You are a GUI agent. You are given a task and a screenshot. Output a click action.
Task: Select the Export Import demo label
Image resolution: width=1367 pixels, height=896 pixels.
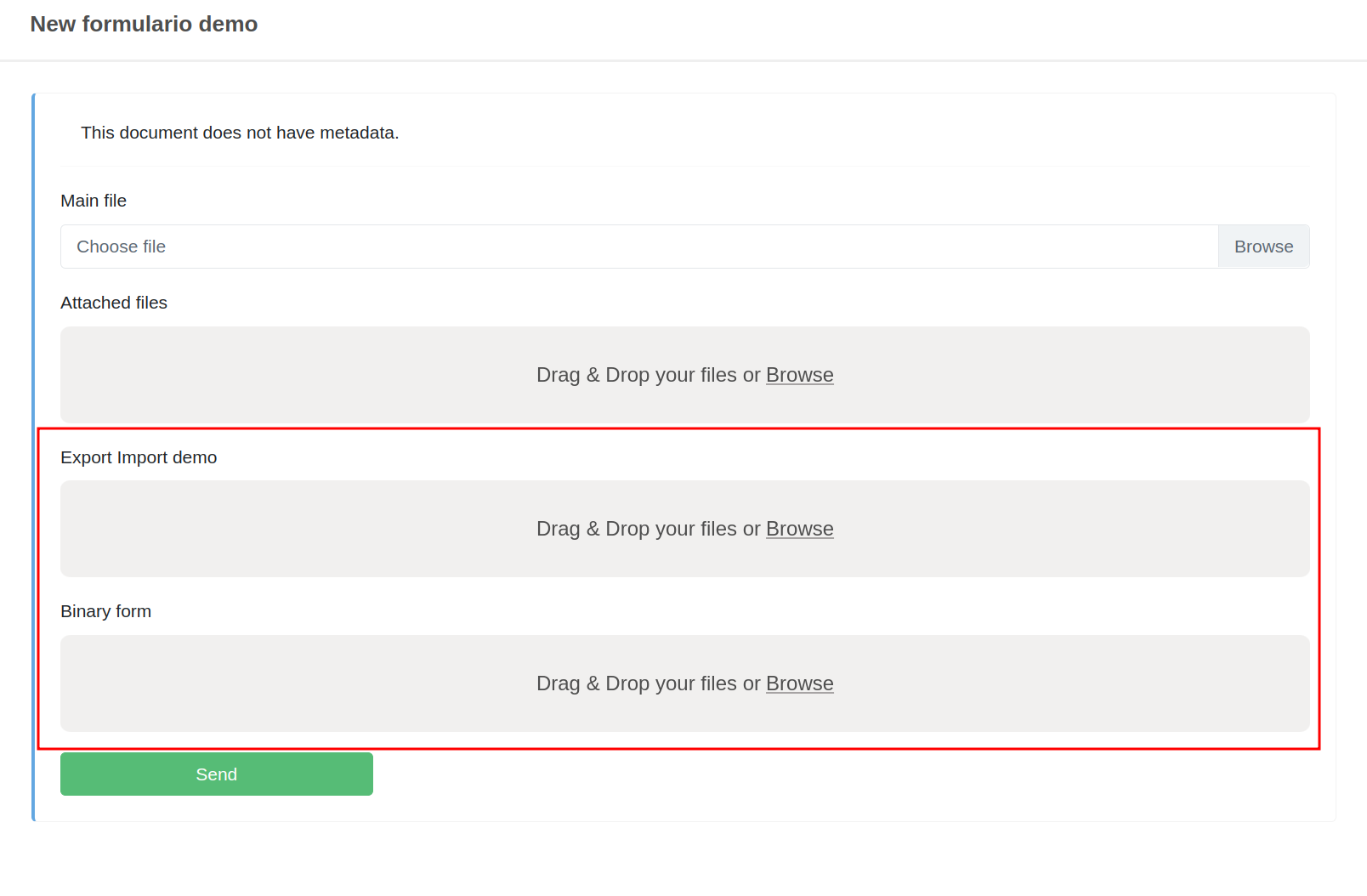pos(139,457)
